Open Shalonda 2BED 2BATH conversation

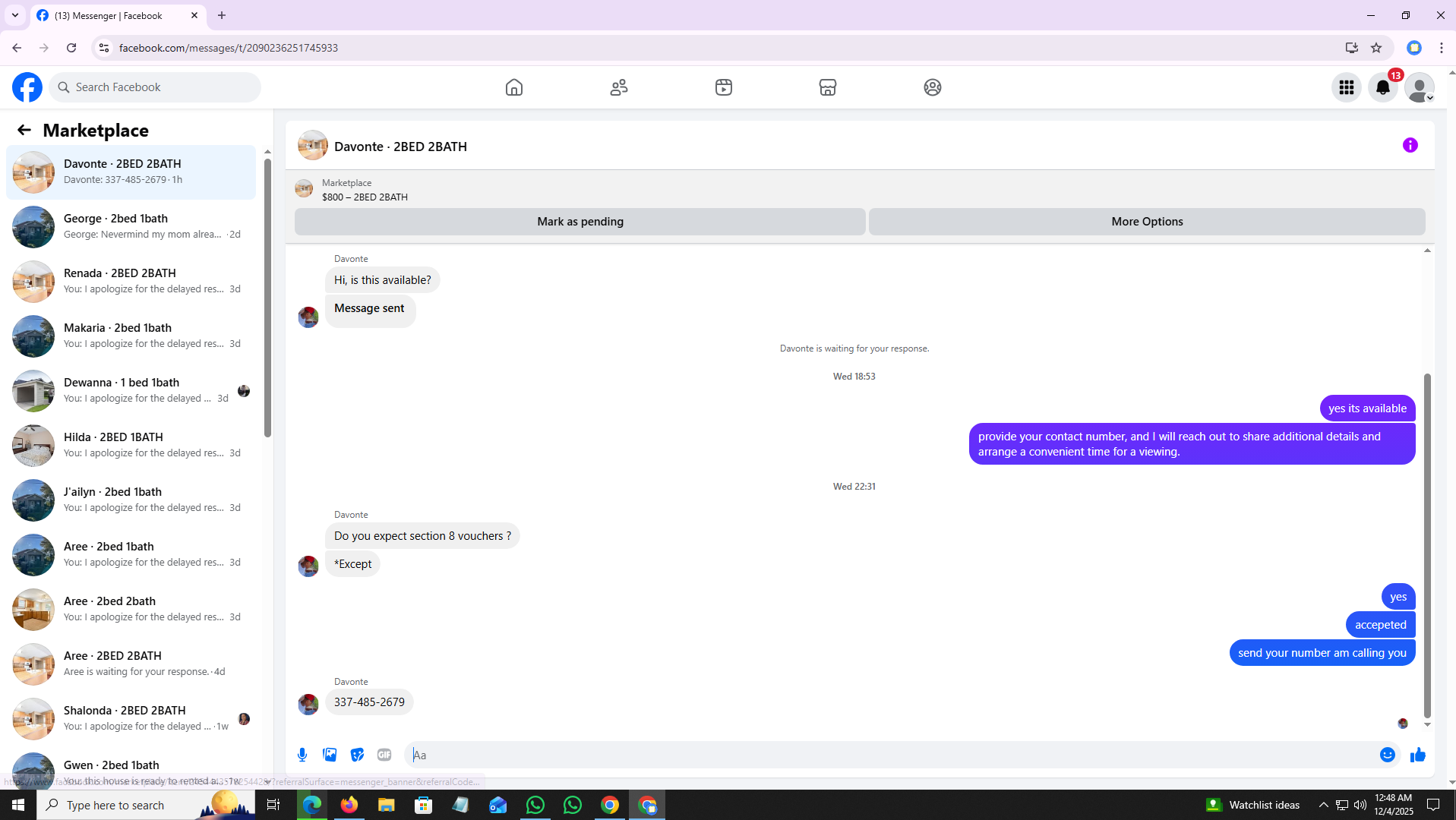131,719
